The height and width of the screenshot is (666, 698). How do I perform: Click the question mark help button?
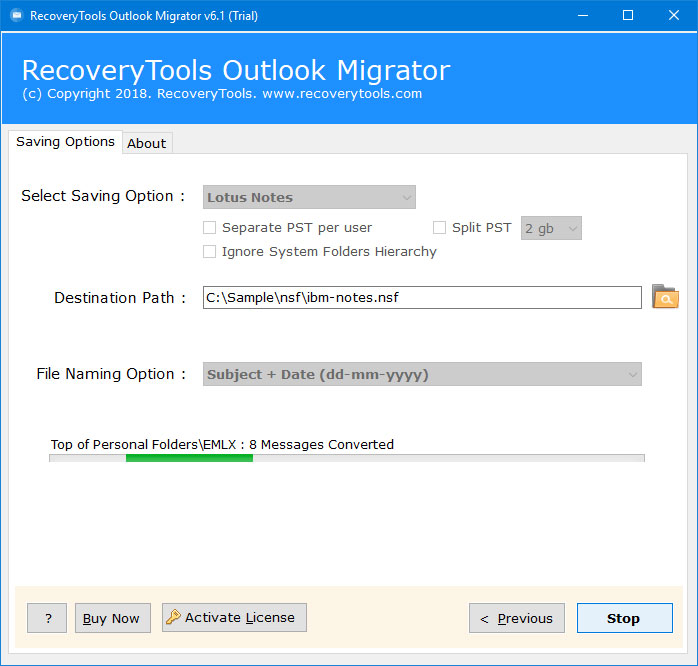tap(47, 618)
